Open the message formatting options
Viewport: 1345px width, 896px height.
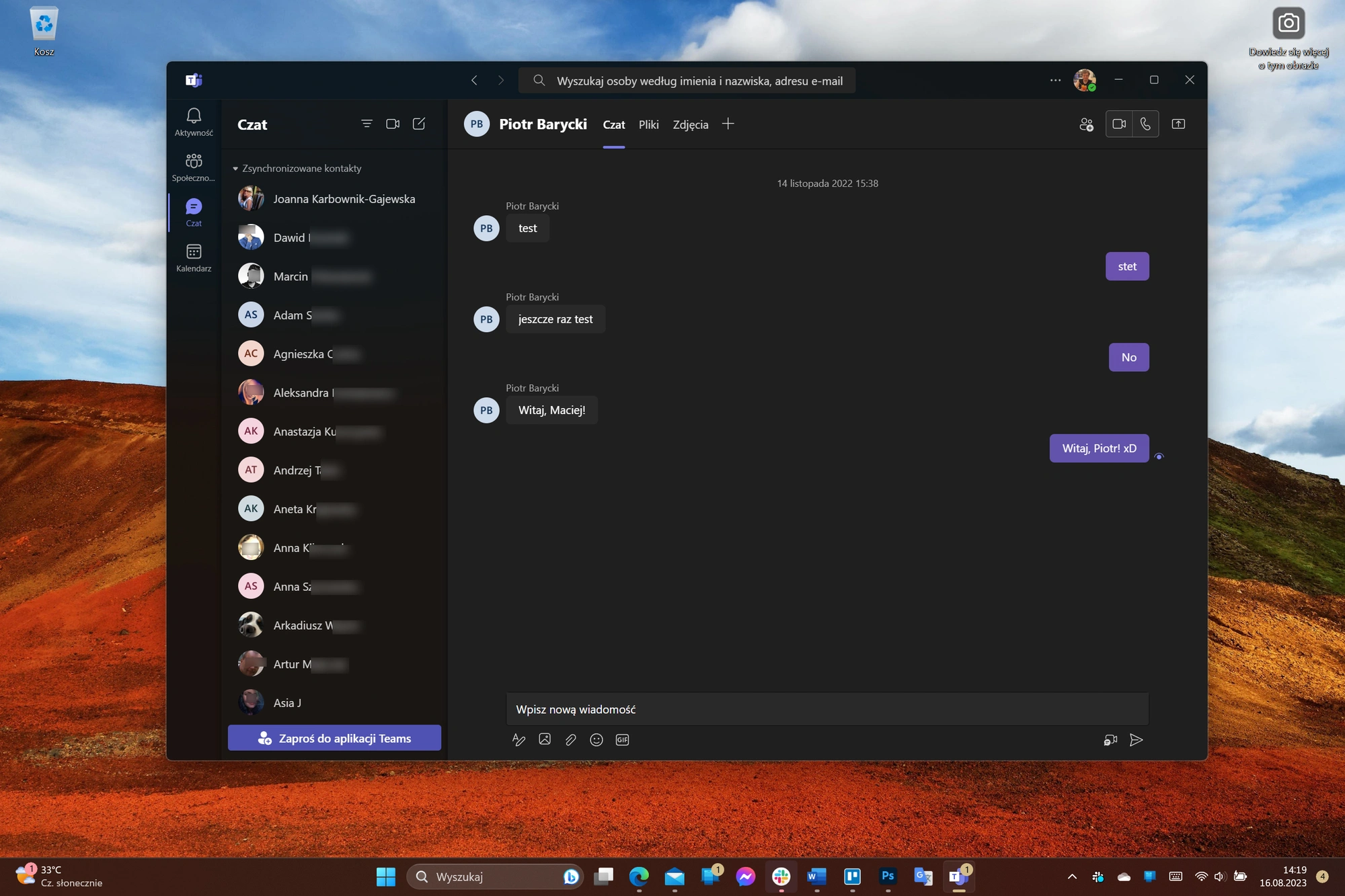point(518,739)
